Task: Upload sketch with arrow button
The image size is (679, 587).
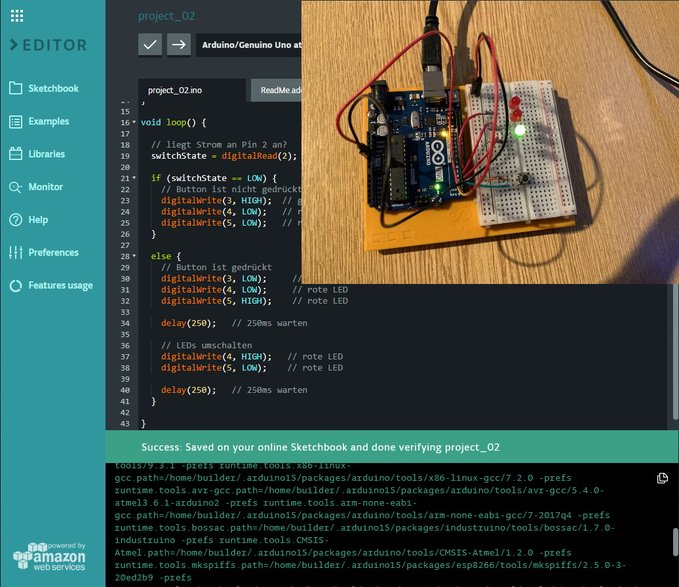Action: point(179,45)
